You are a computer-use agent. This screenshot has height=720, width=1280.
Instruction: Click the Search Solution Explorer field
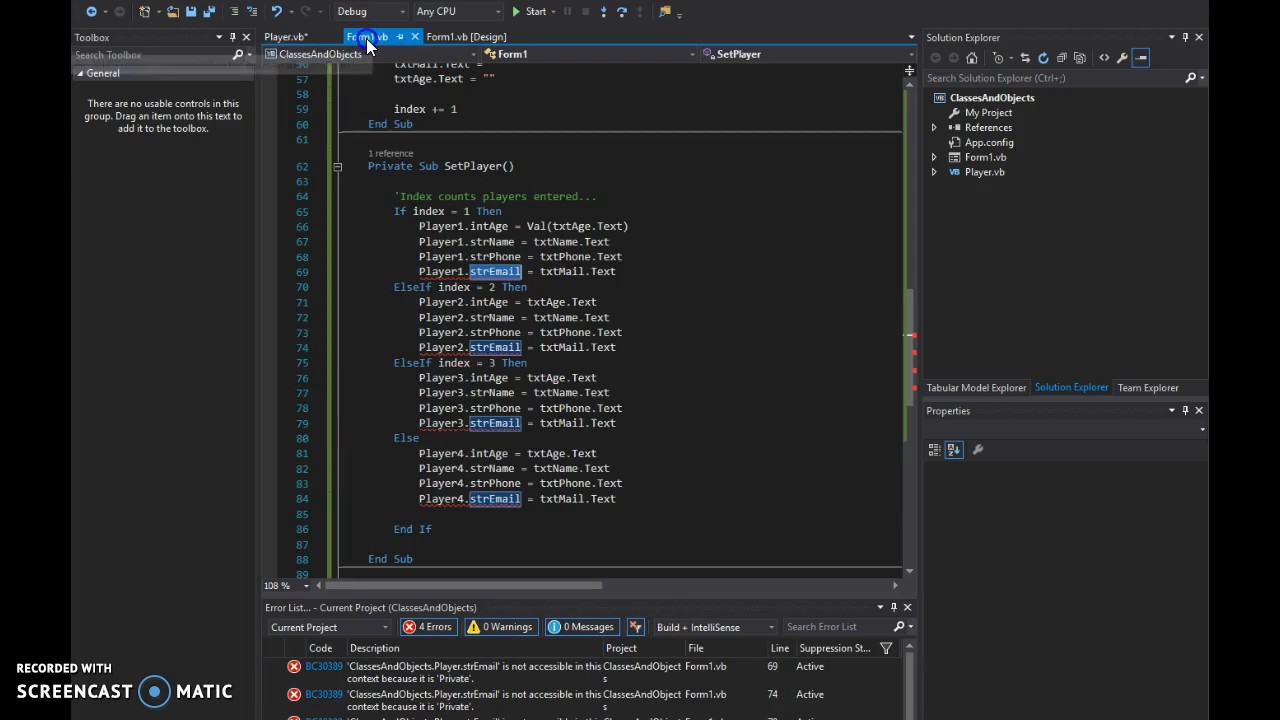[x=1054, y=78]
